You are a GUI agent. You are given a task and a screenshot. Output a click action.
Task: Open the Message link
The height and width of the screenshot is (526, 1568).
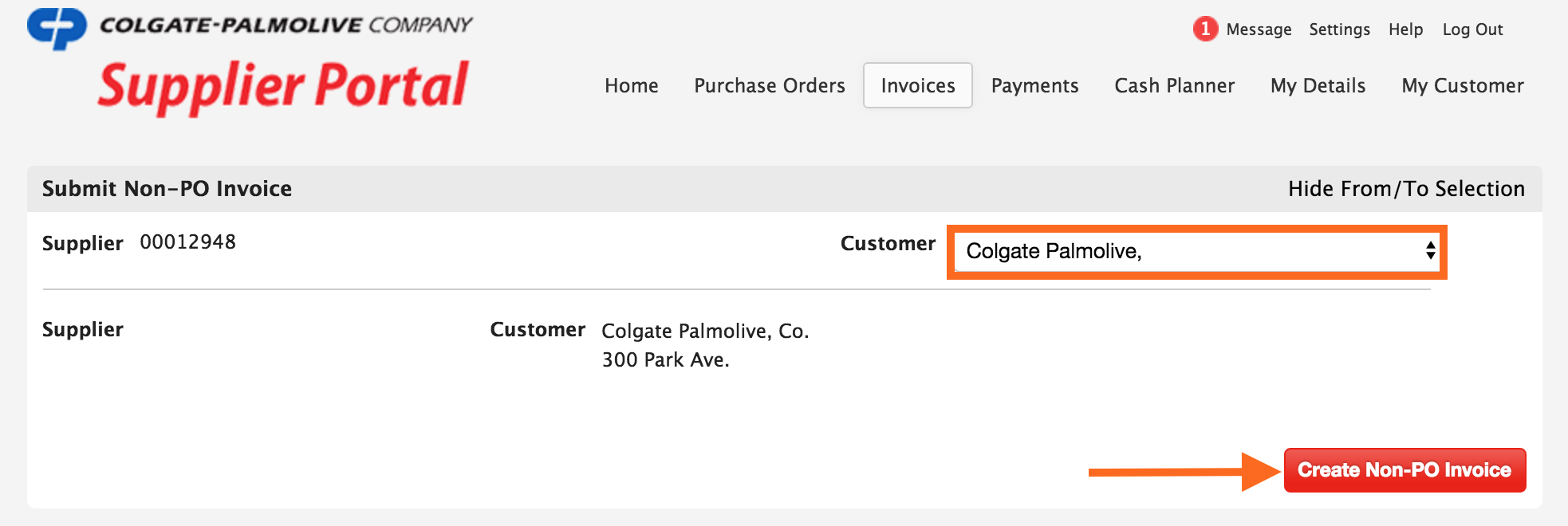(1259, 29)
